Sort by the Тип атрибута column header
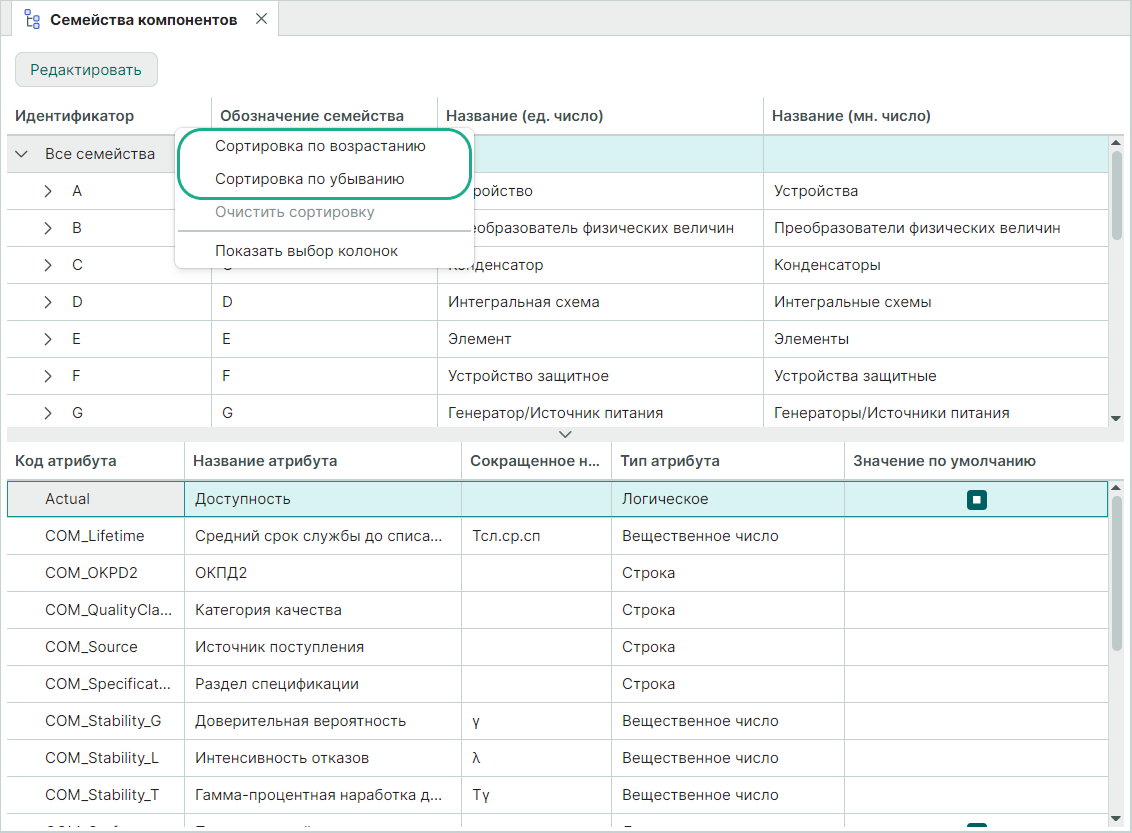Image resolution: width=1132 pixels, height=833 pixels. (670, 461)
